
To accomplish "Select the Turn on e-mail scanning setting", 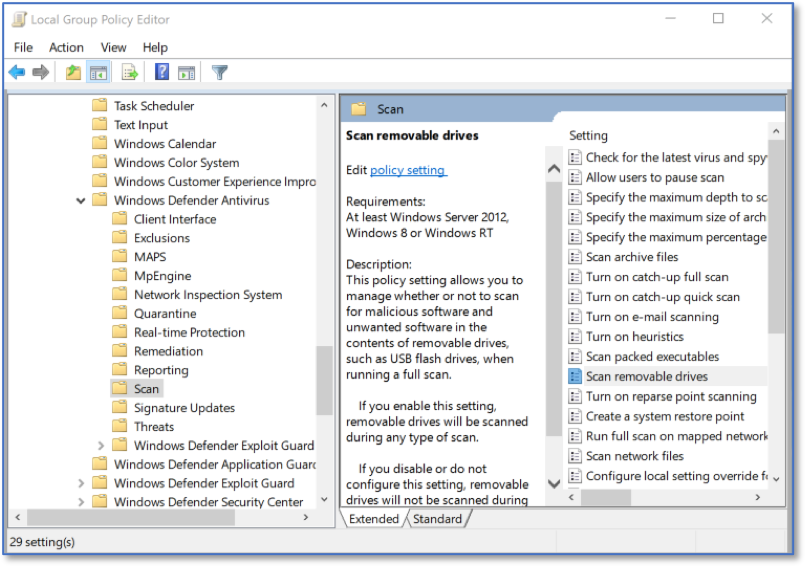I will [652, 317].
